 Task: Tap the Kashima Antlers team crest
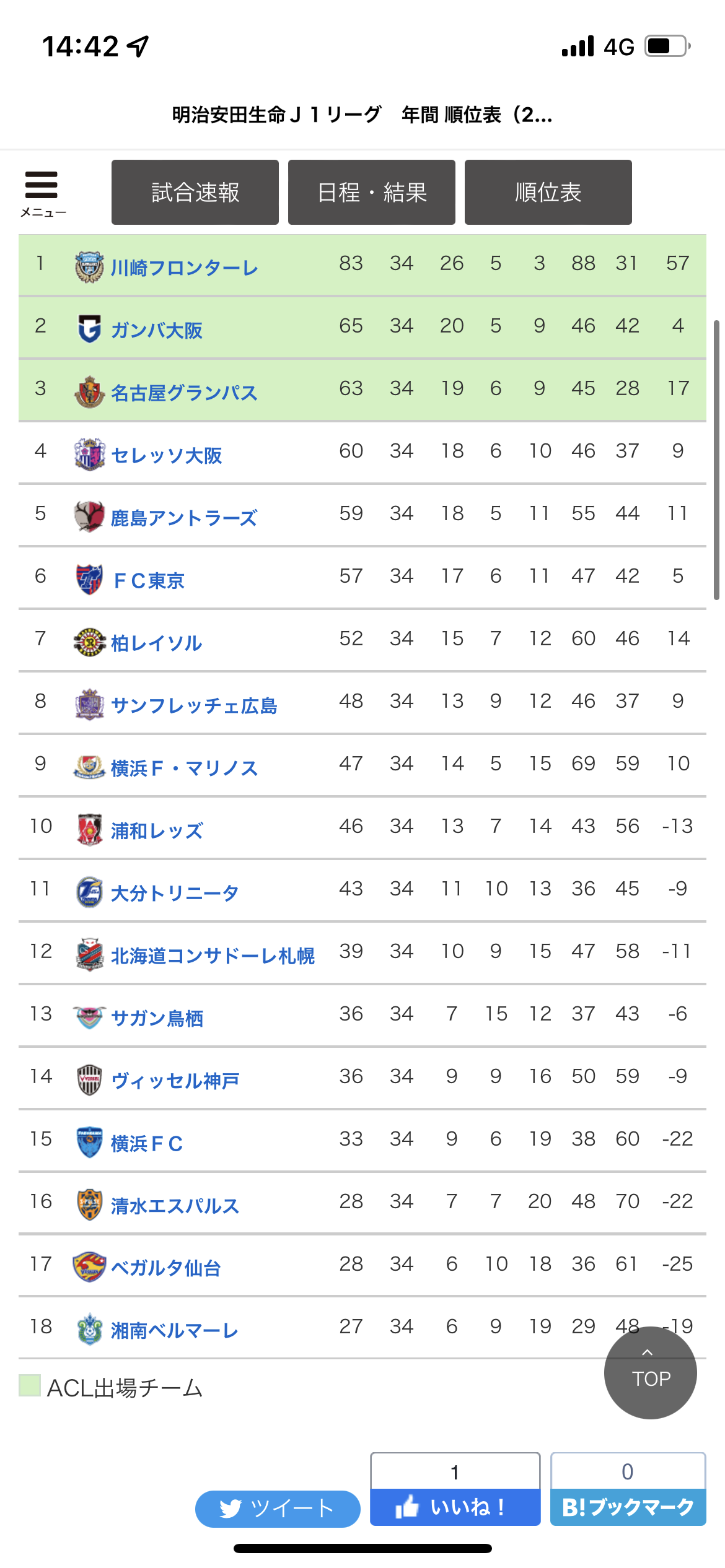[89, 517]
